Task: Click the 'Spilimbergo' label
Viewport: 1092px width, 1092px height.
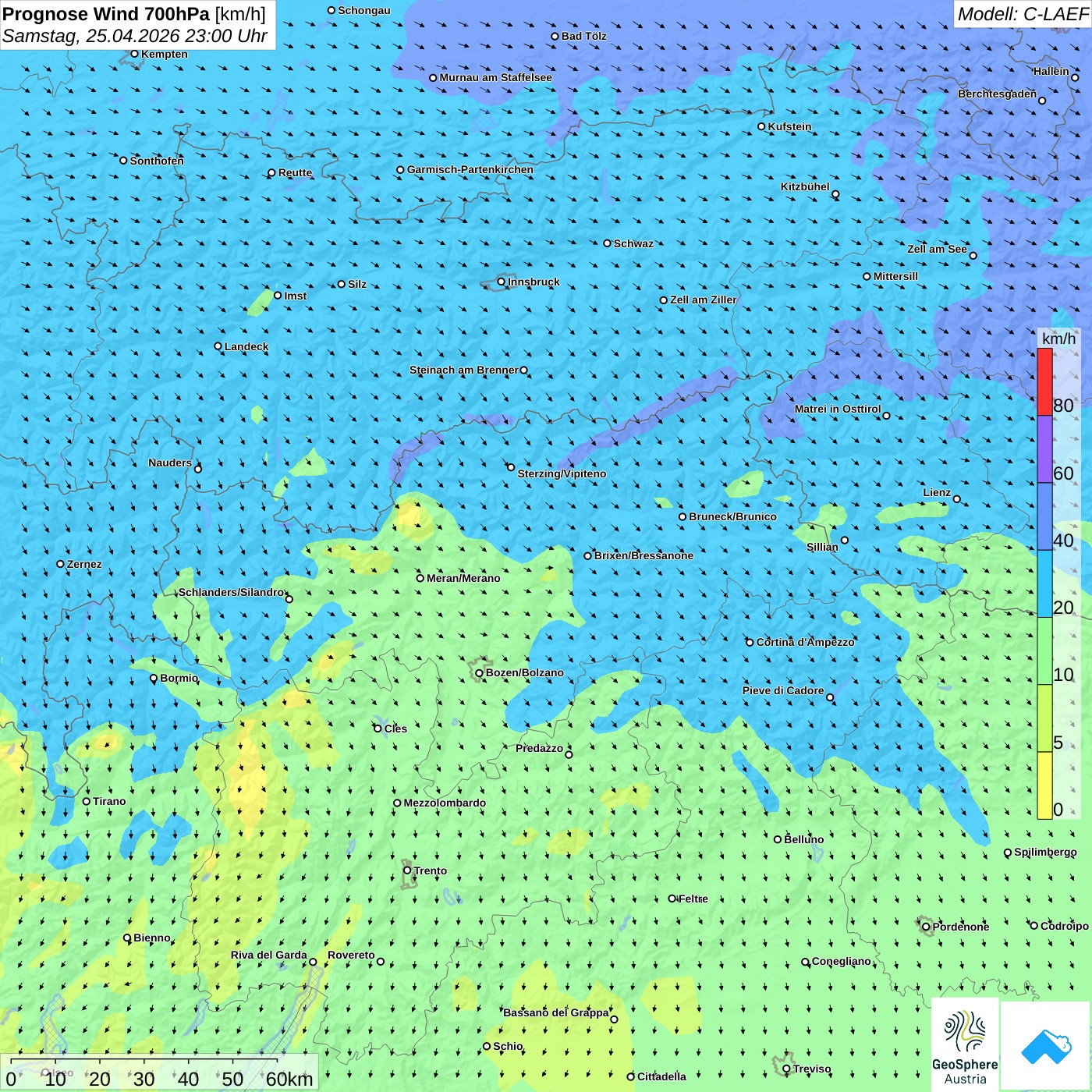Action: tap(1046, 852)
